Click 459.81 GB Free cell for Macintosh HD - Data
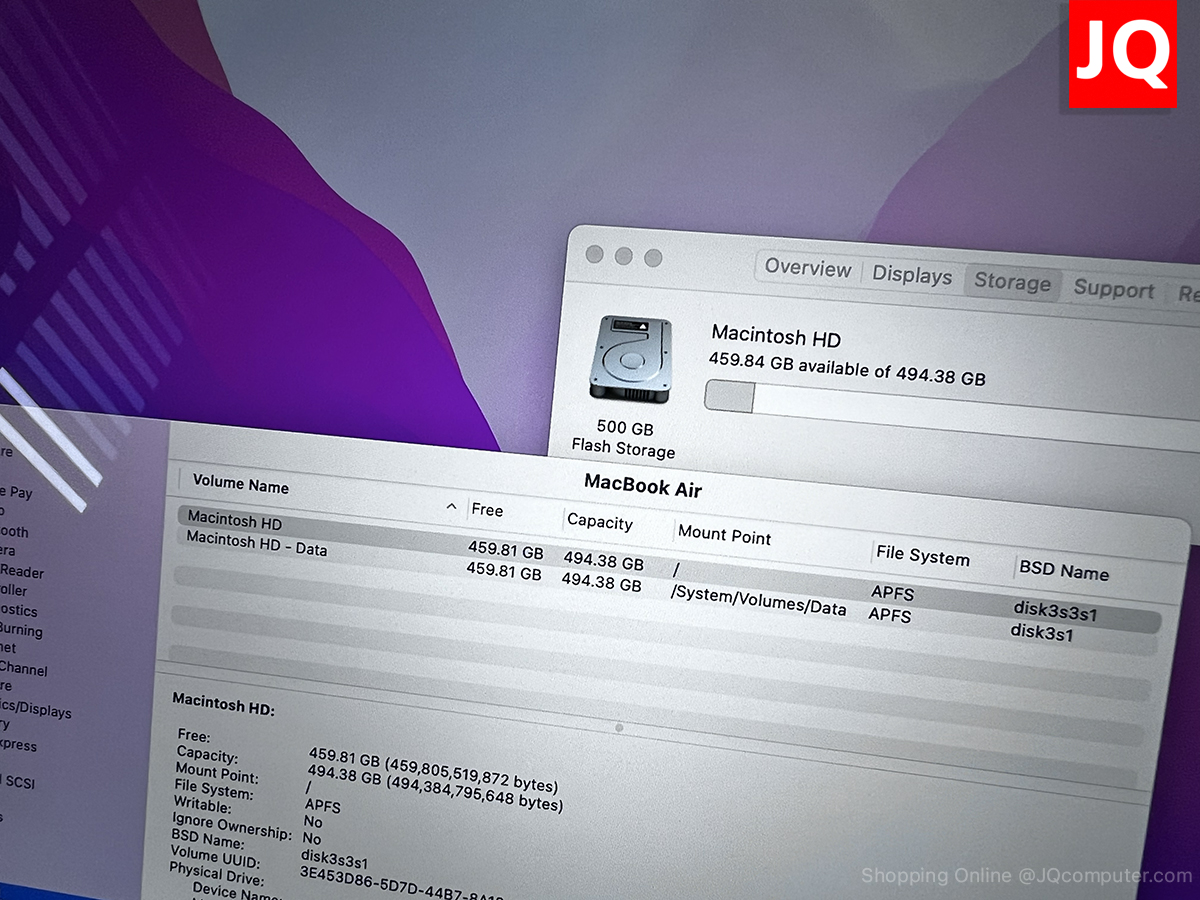1200x900 pixels. pos(504,571)
